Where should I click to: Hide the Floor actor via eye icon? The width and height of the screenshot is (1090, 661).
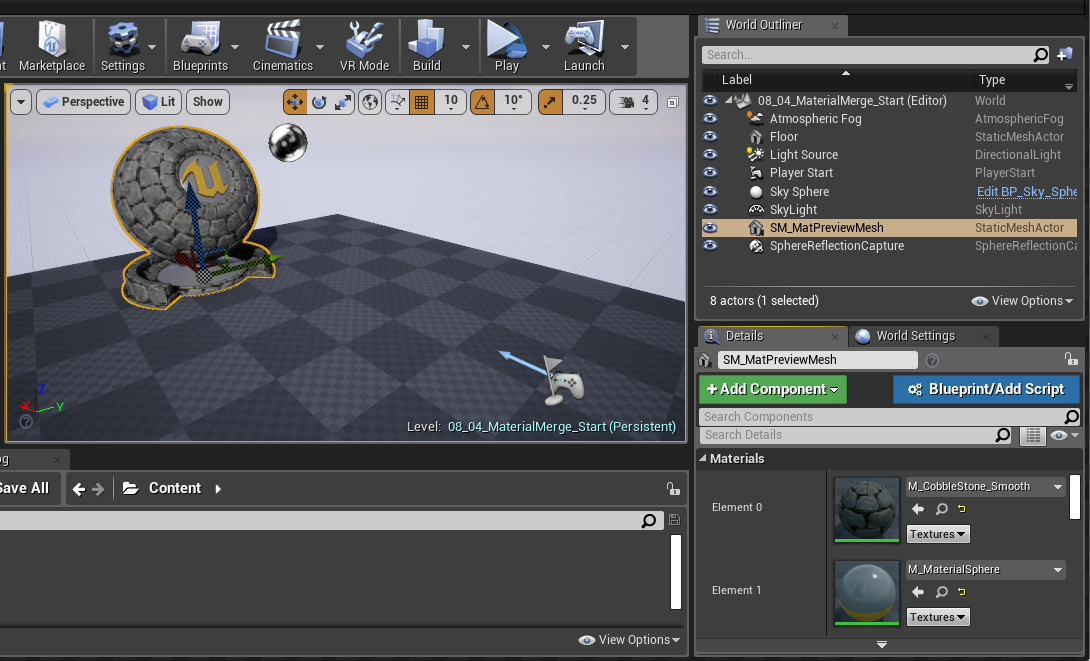pos(710,136)
